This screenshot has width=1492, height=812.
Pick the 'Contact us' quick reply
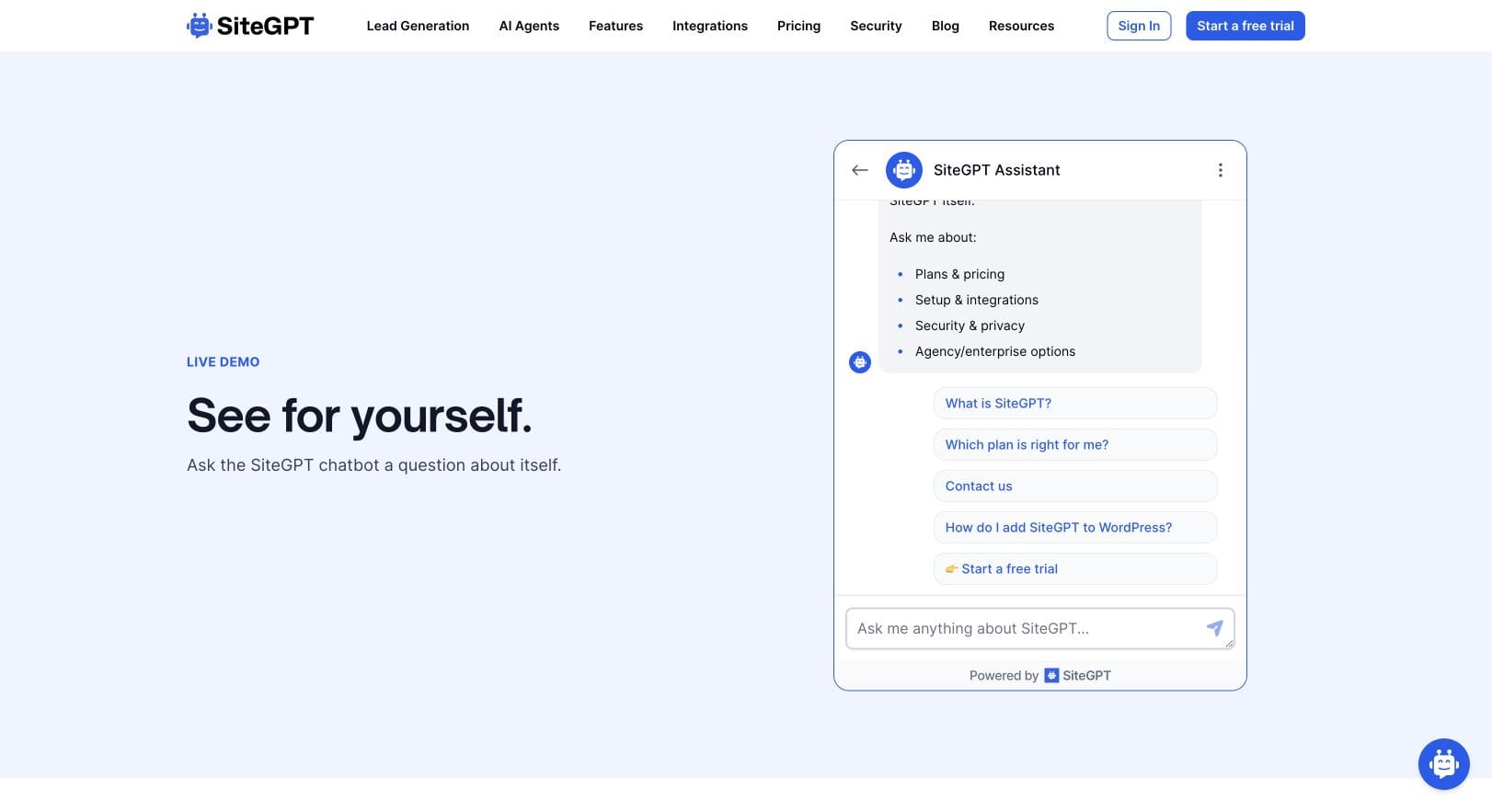point(1075,486)
